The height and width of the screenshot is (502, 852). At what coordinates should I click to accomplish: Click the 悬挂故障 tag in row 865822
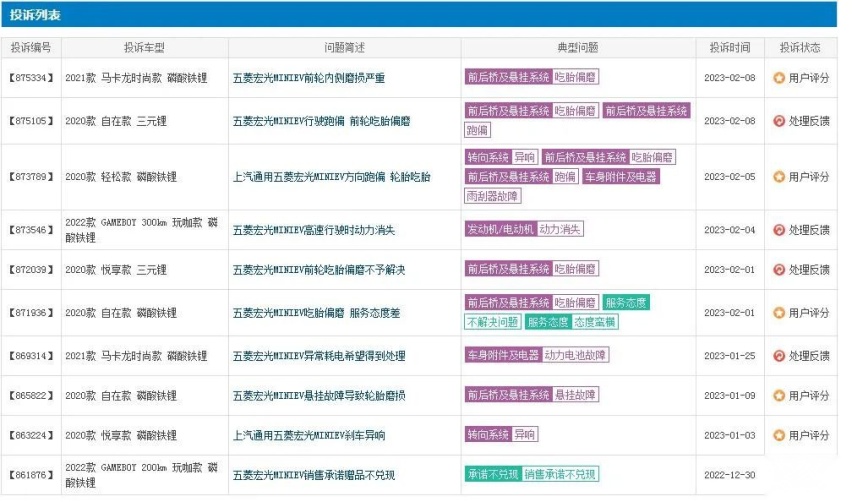(575, 395)
